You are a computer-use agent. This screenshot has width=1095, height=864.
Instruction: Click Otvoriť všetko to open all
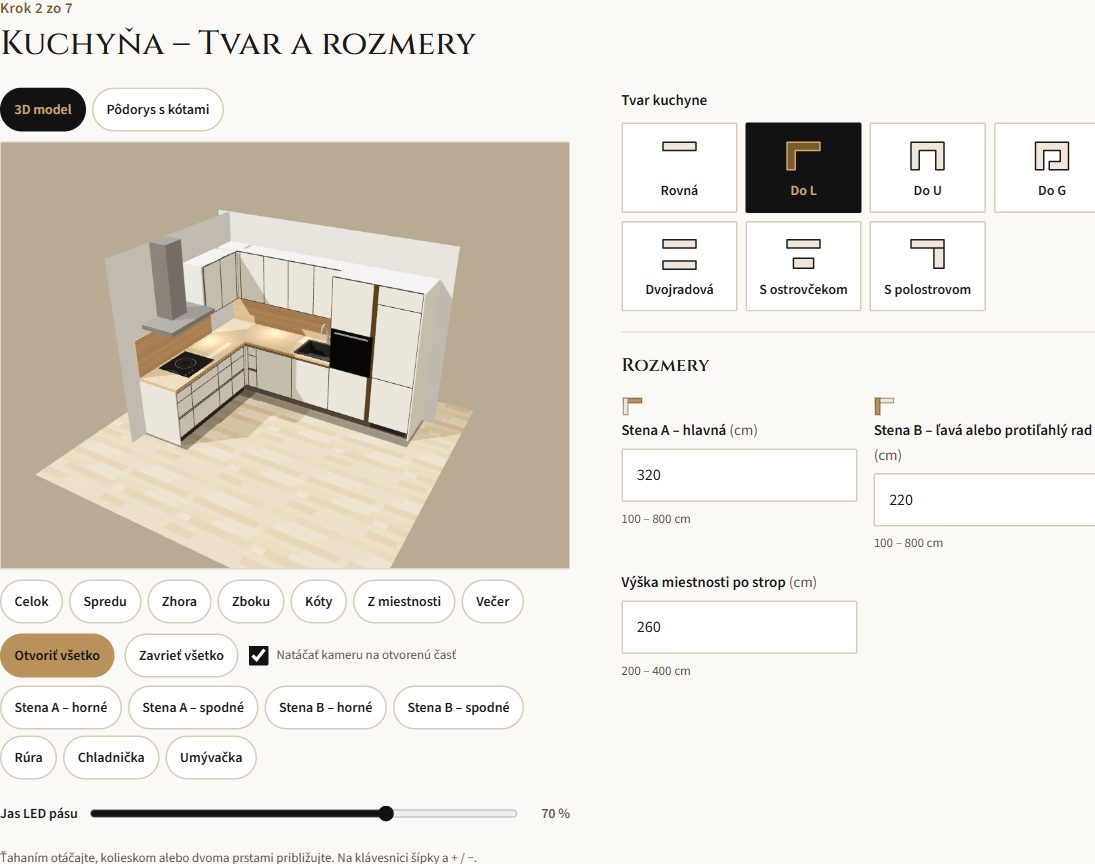click(x=57, y=656)
